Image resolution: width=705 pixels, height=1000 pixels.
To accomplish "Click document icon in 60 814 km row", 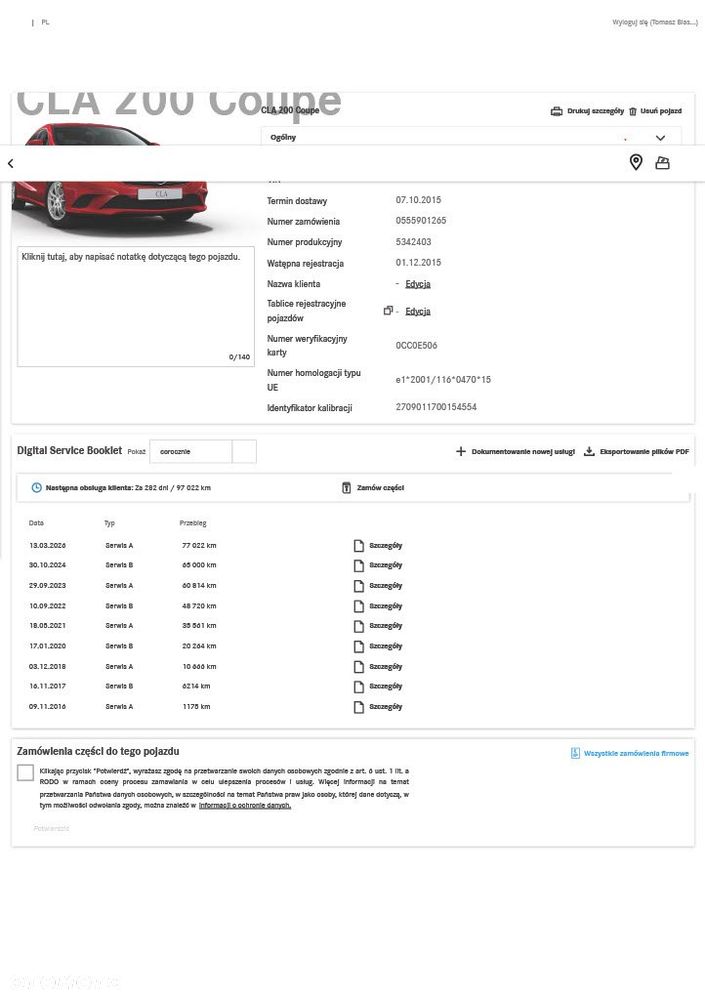I will [x=359, y=586].
